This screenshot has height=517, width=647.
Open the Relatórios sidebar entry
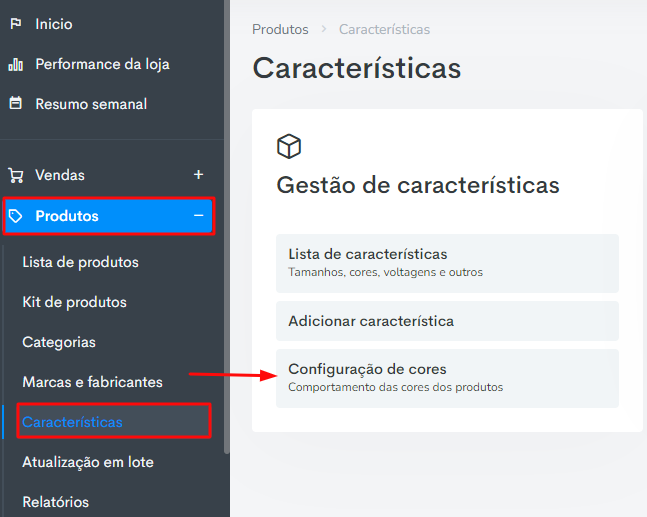[56, 502]
